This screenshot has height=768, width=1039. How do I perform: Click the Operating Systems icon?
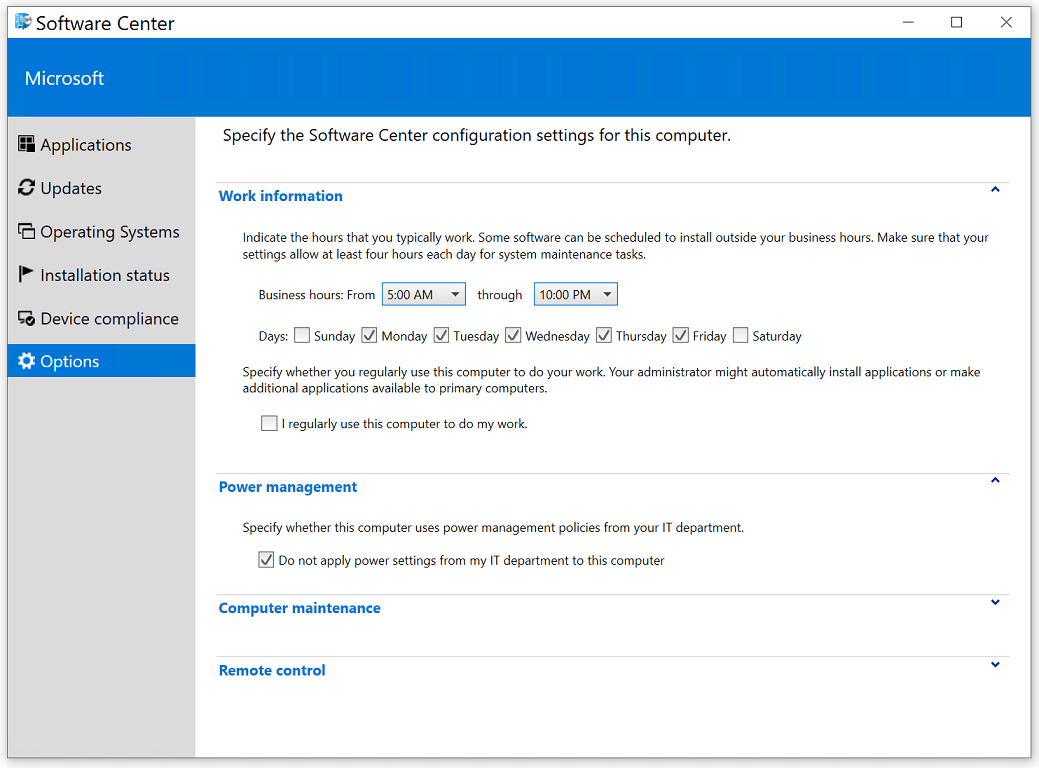[25, 231]
